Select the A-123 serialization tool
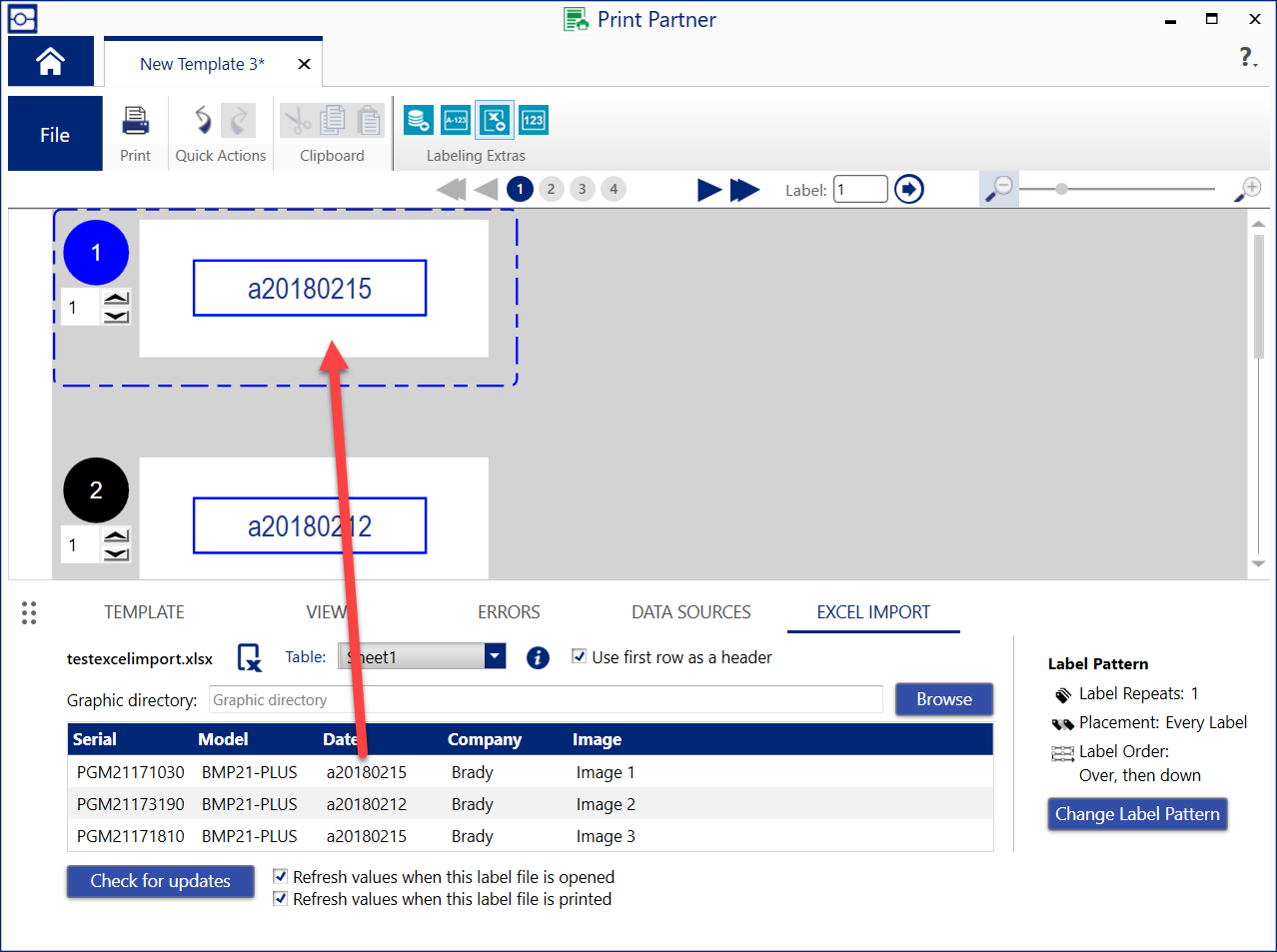Viewport: 1277px width, 952px height. pos(456,119)
